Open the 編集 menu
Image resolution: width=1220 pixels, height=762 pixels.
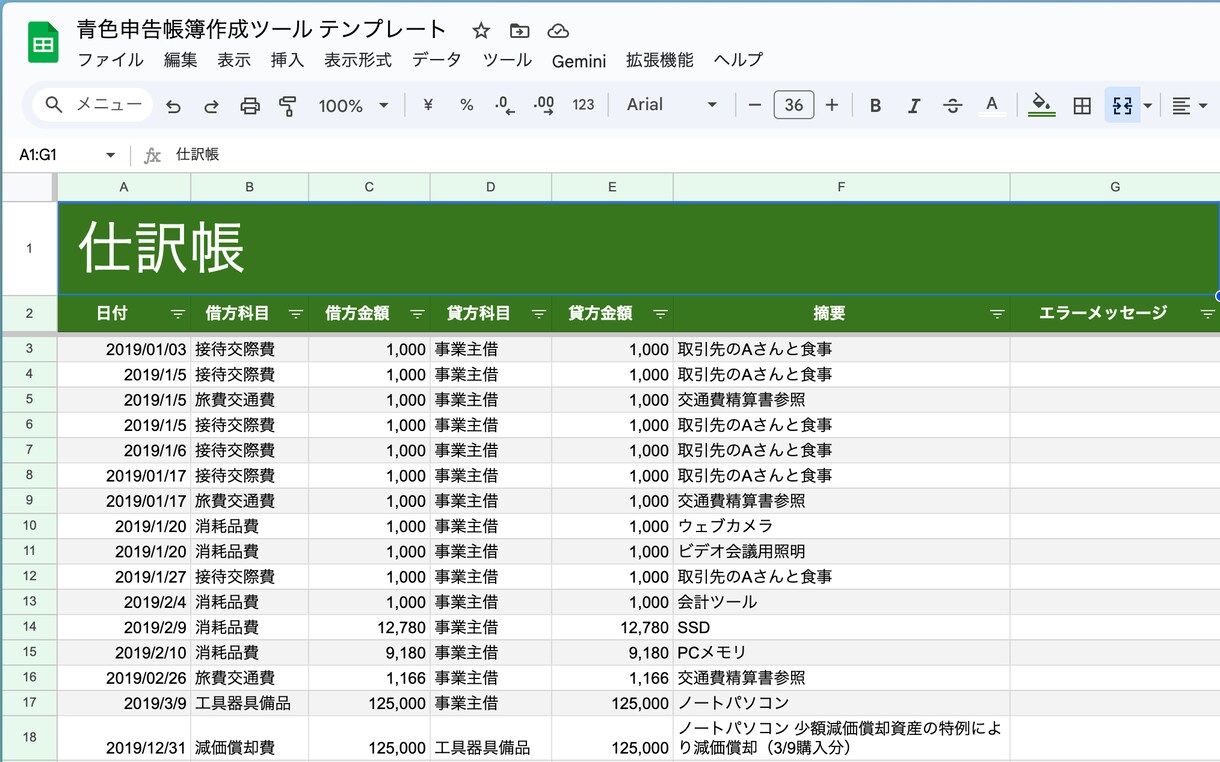tap(180, 60)
